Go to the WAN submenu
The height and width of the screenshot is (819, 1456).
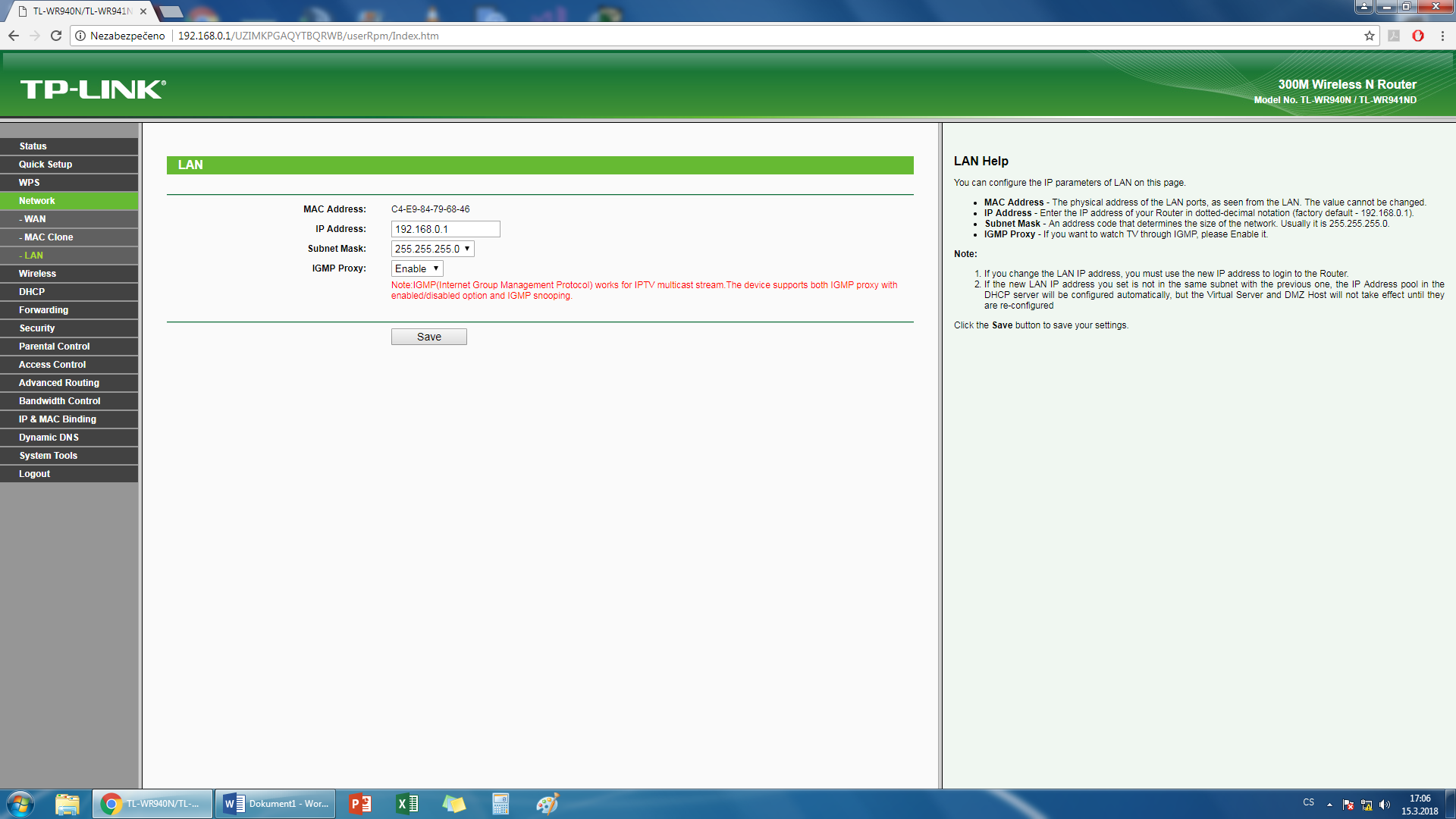click(34, 219)
